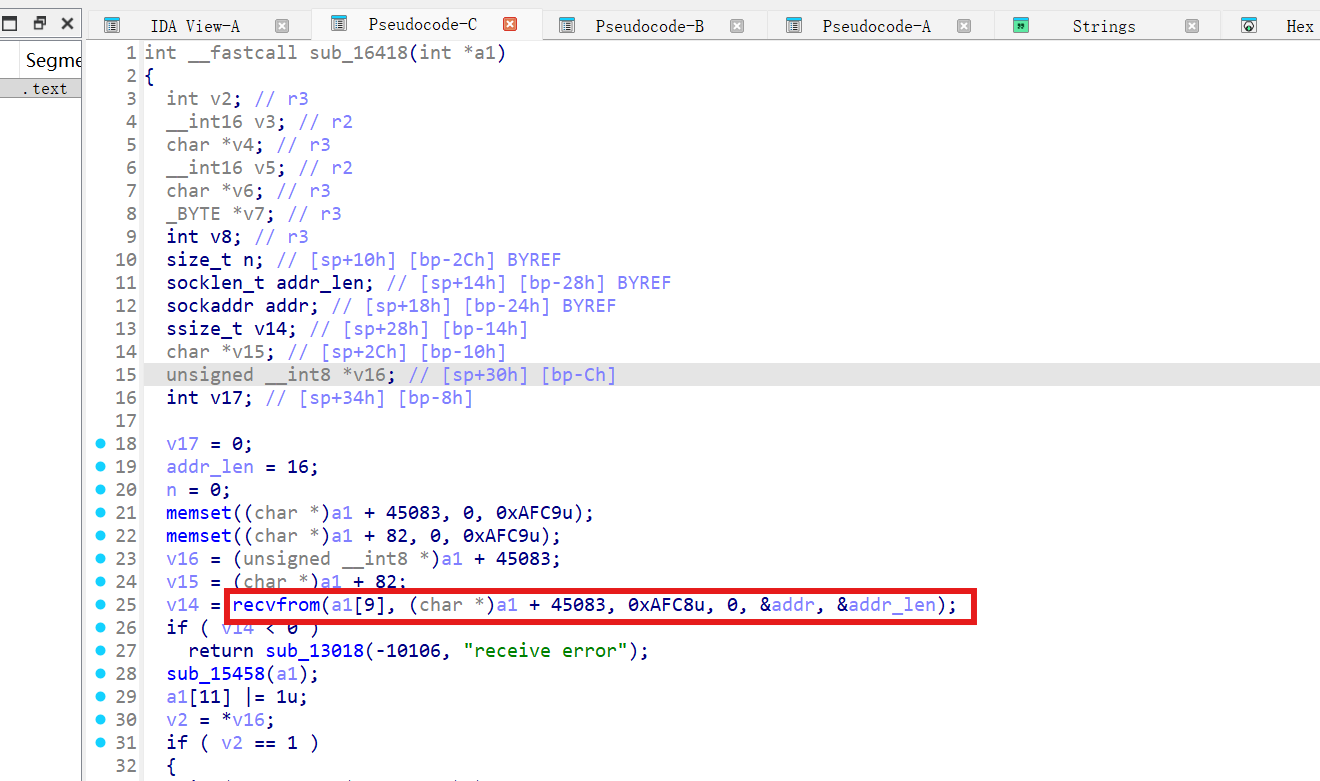
Task: Toggle breakpoint dot on line 20
Action: pos(100,489)
